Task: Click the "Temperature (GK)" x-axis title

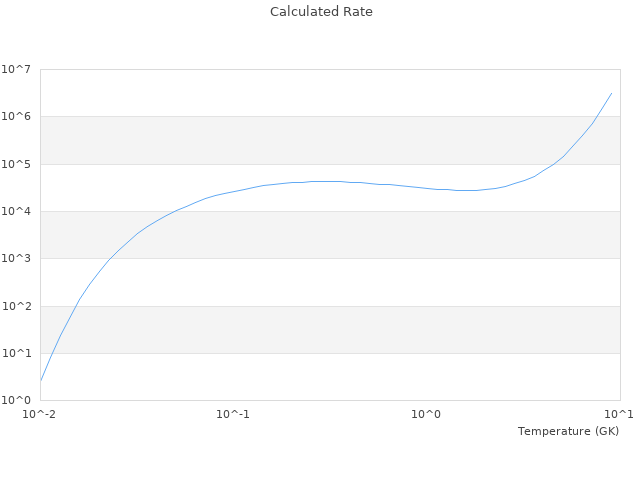Action: tap(568, 431)
